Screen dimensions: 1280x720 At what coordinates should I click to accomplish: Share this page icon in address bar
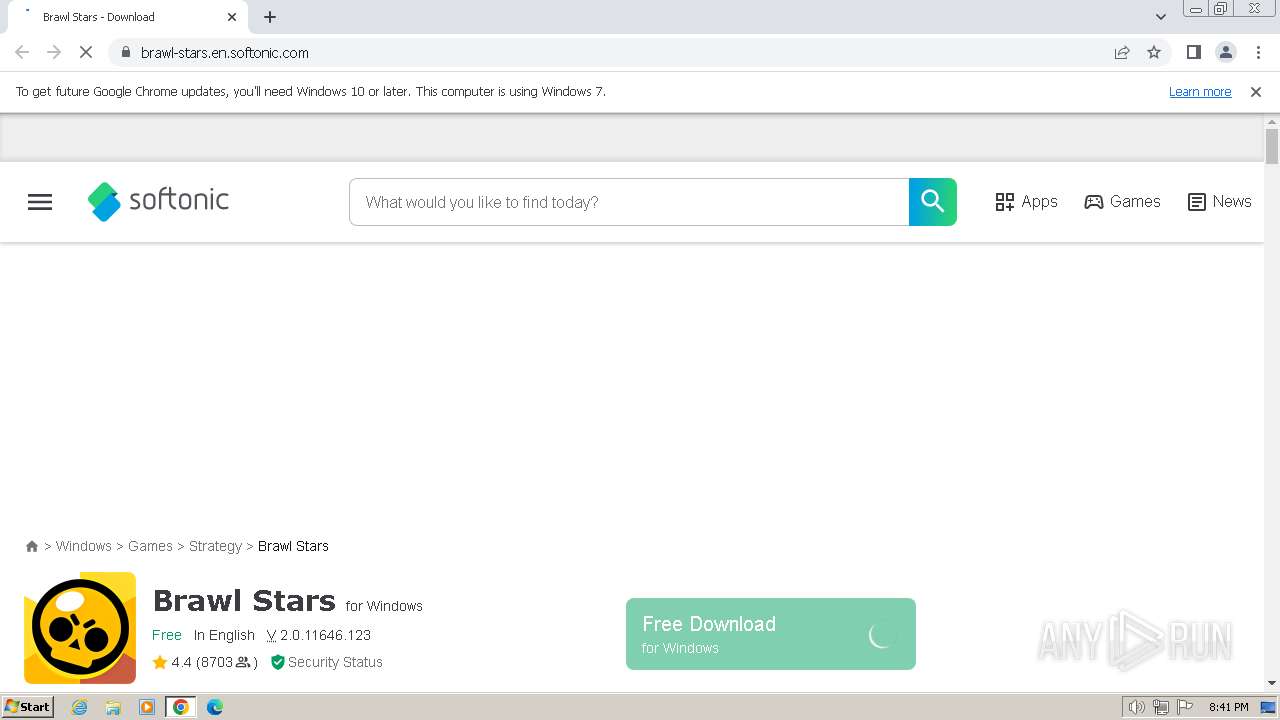1122,52
